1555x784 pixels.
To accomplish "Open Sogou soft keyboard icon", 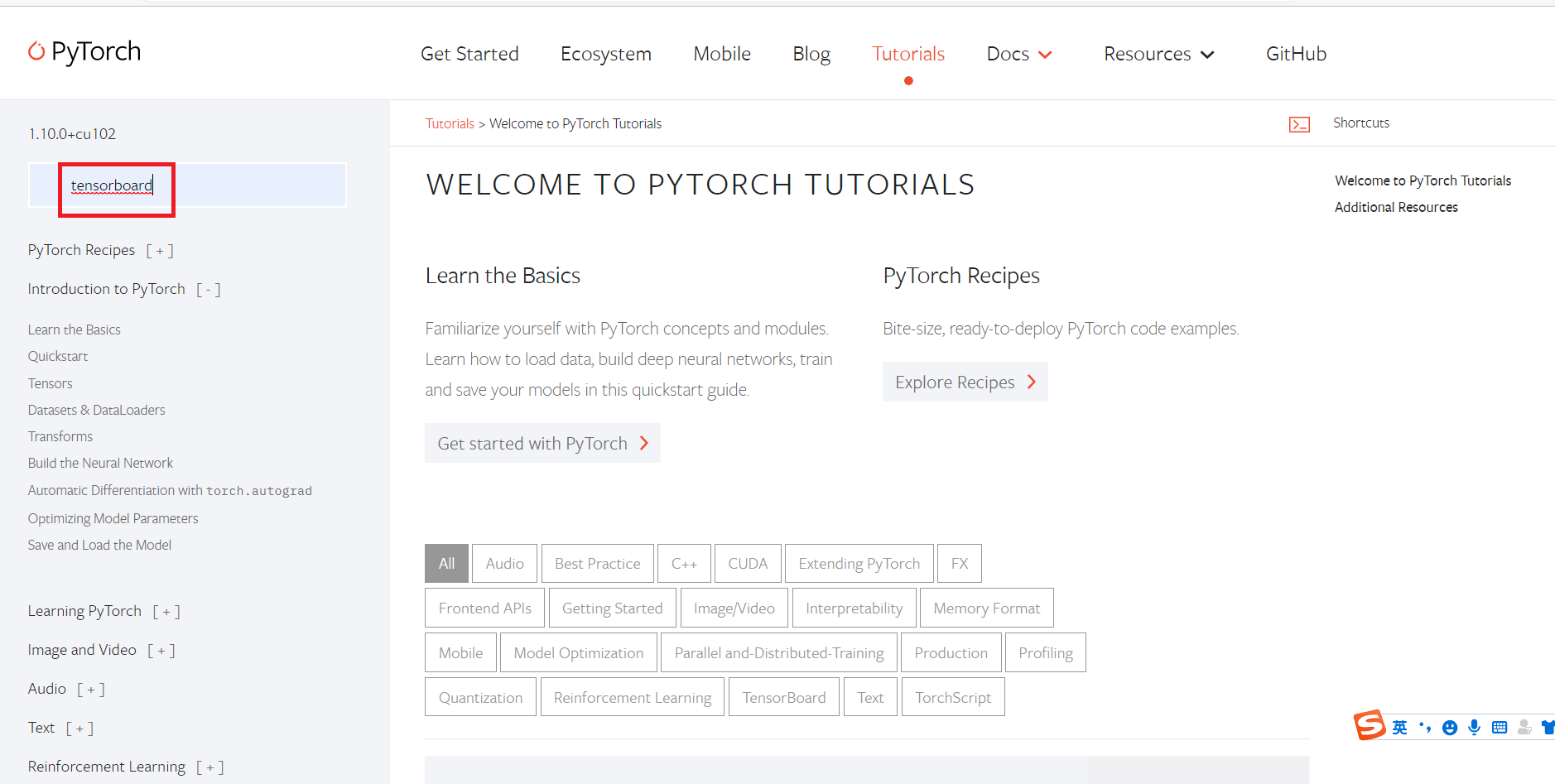I will point(1500,728).
